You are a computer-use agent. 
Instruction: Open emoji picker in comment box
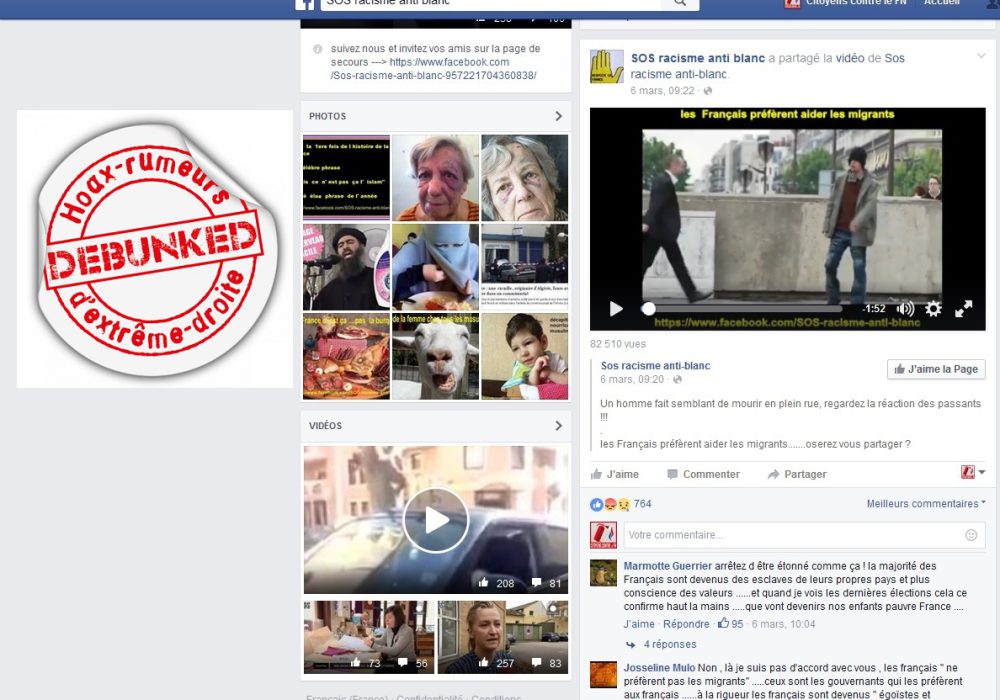pyautogui.click(x=971, y=535)
